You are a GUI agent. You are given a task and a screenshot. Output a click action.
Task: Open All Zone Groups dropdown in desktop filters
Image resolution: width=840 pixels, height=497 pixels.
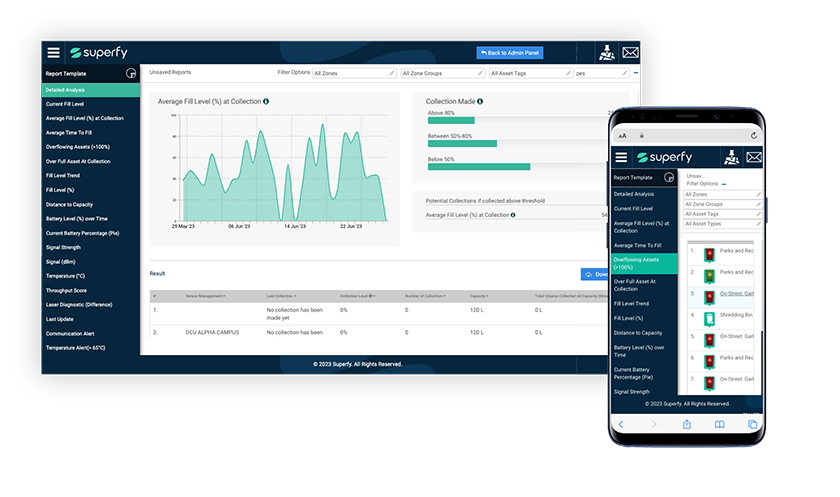[x=442, y=73]
